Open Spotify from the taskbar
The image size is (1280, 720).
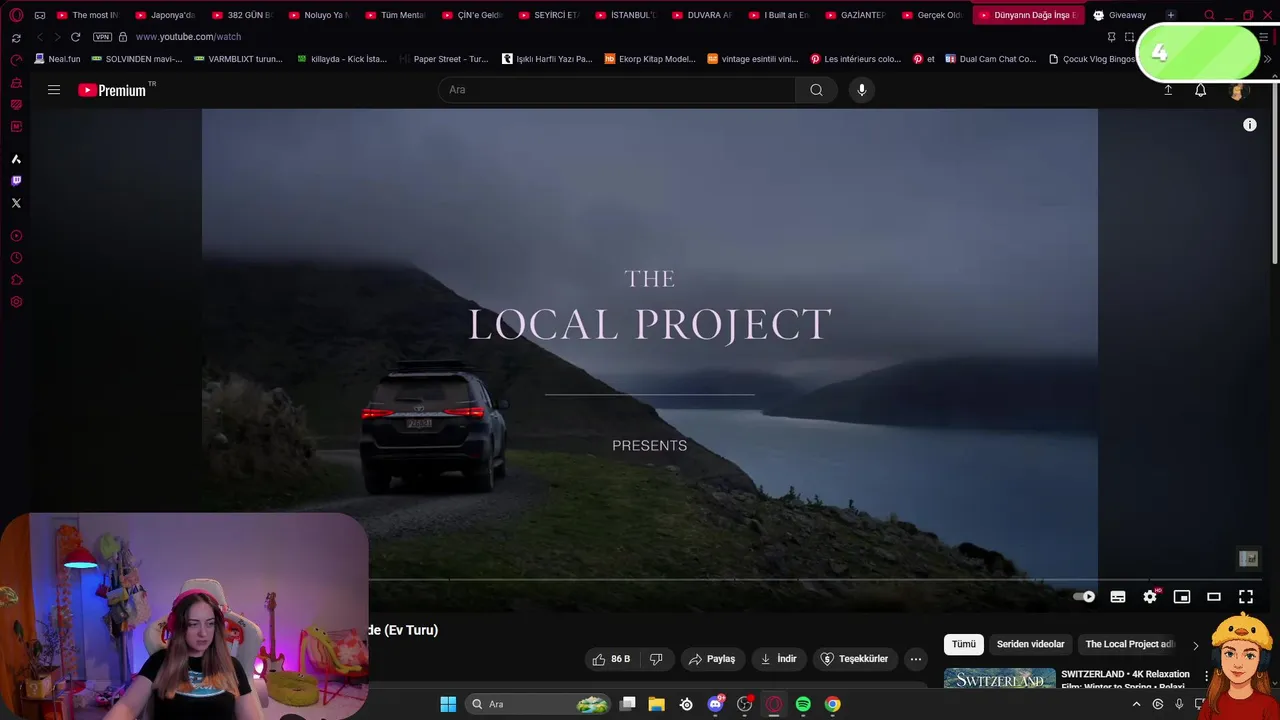(x=803, y=704)
